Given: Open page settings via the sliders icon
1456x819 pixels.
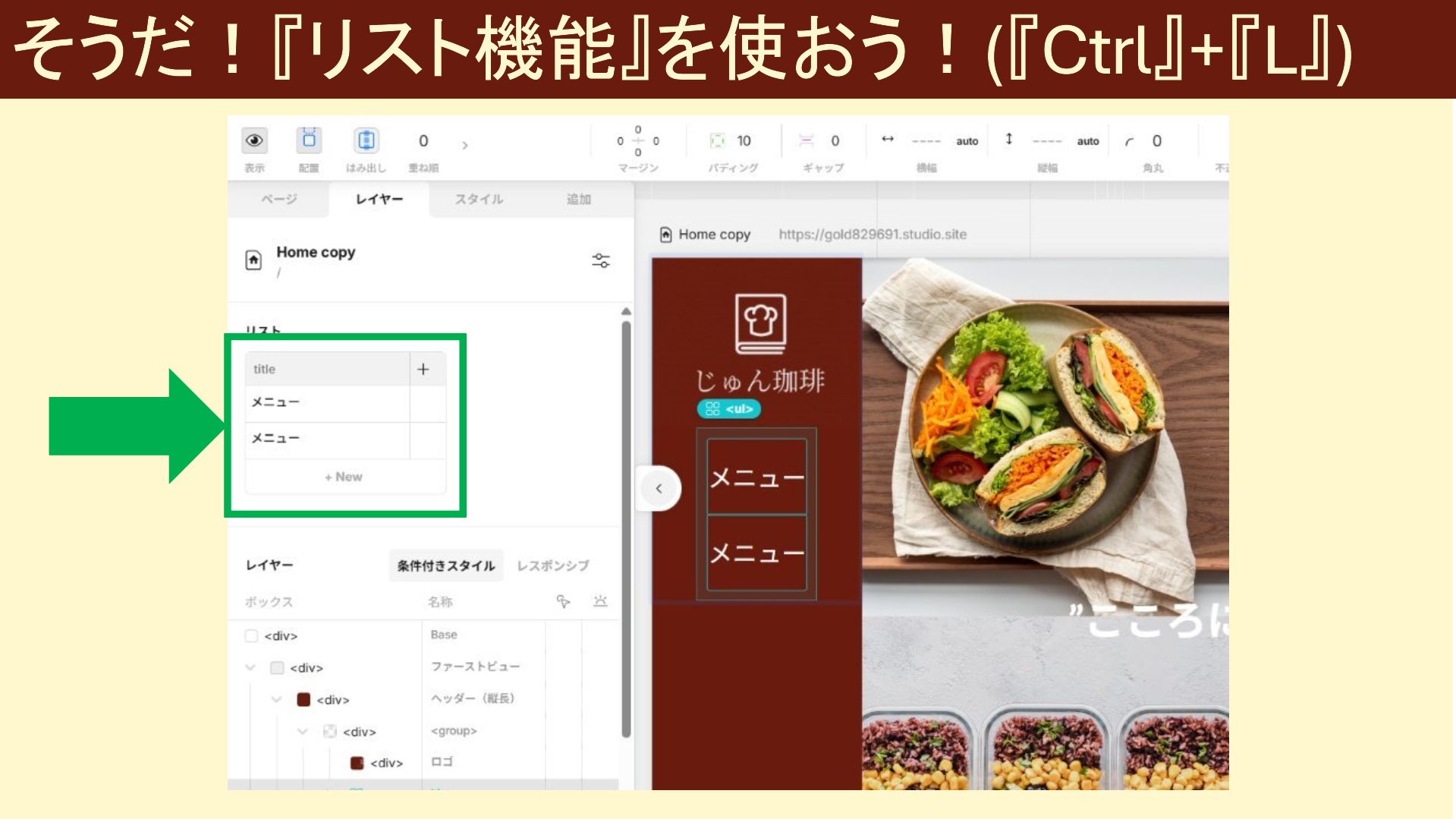Looking at the screenshot, I should click(x=600, y=260).
